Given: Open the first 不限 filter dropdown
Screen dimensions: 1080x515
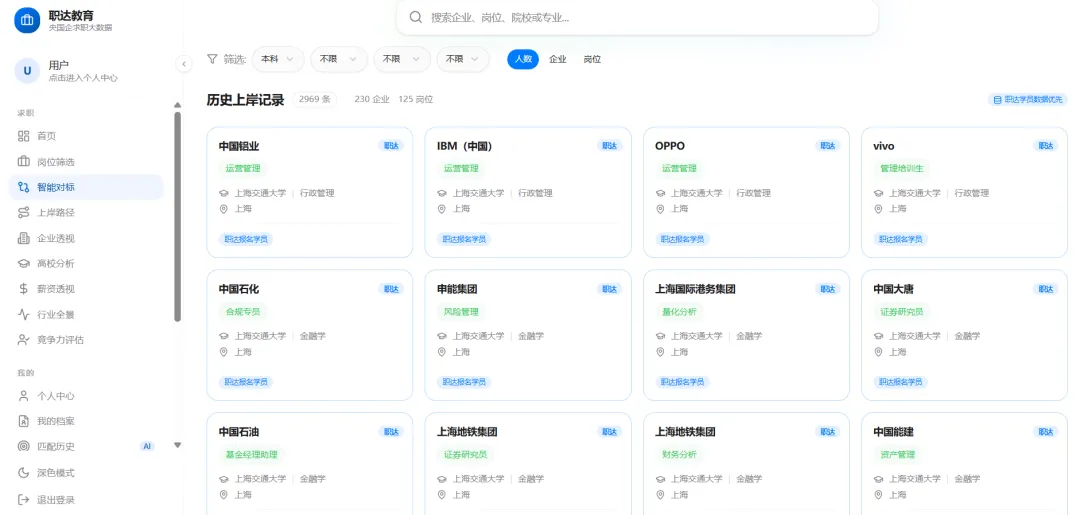Looking at the screenshot, I should [338, 59].
